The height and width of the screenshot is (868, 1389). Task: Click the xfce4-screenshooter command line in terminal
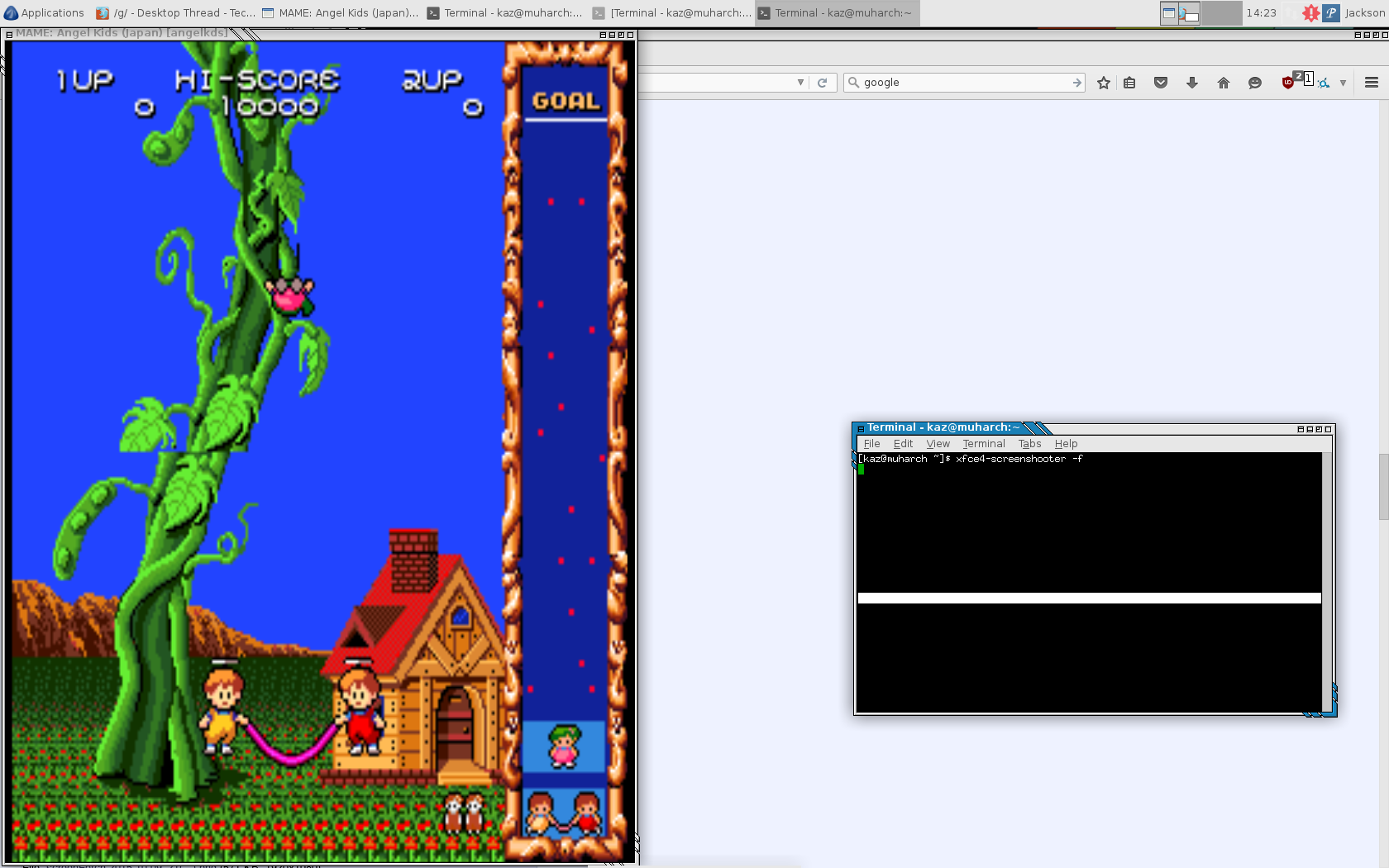pos(971,459)
